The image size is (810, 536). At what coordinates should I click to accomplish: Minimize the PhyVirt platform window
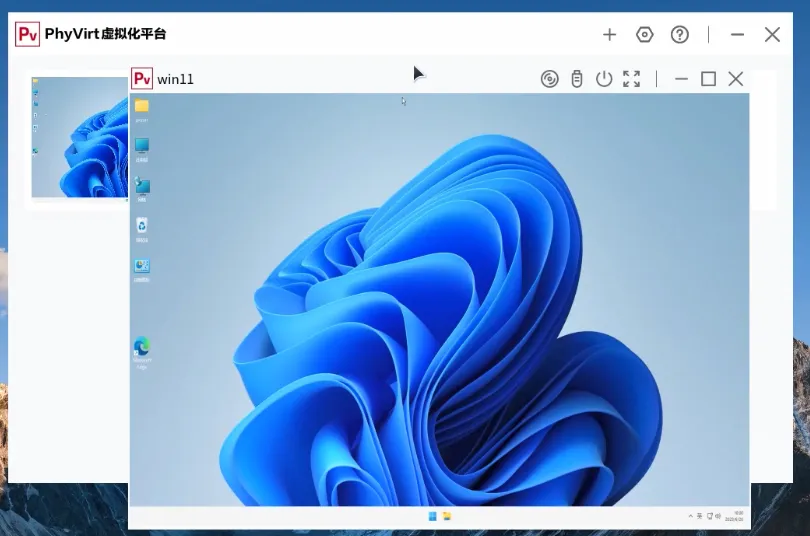tap(738, 35)
